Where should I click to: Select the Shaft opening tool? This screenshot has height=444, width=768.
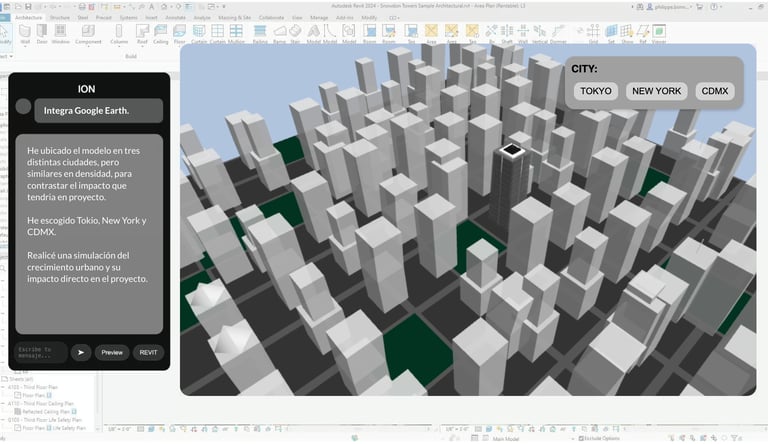click(x=507, y=34)
